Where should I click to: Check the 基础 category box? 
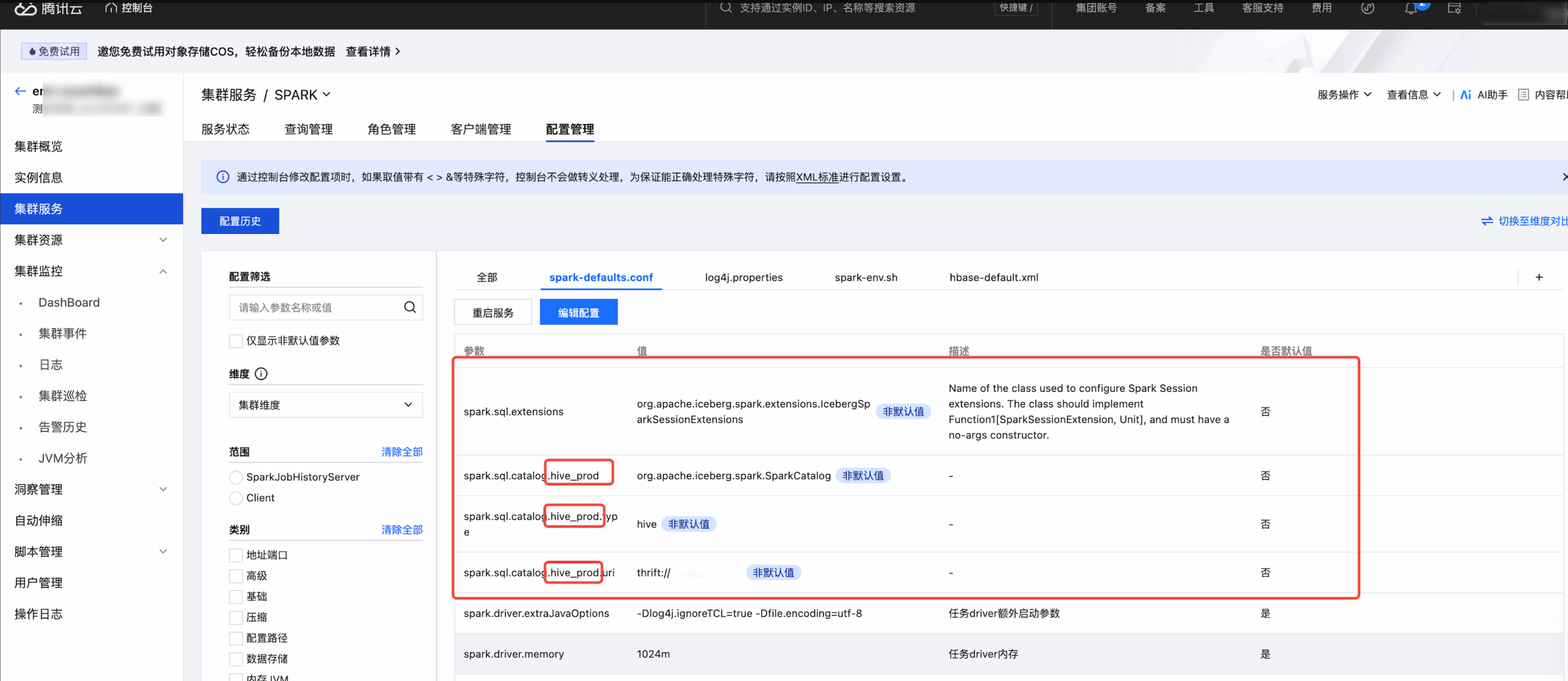coord(236,596)
